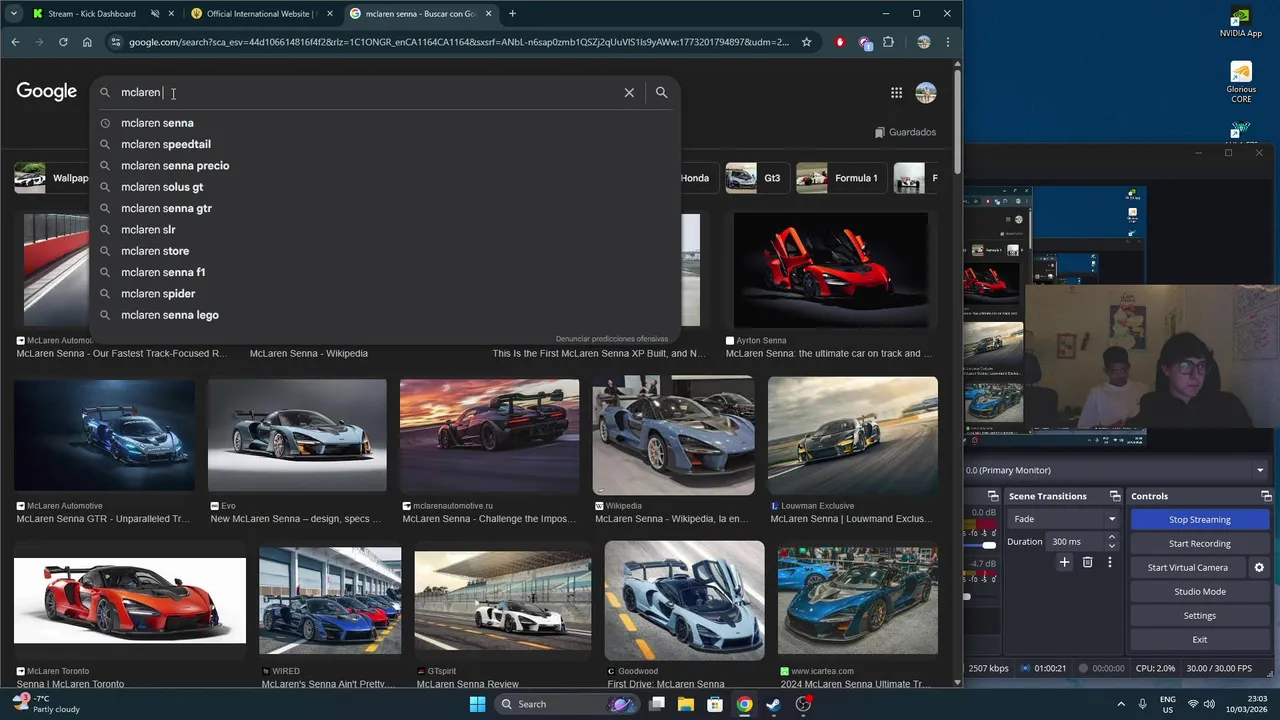Click Stop Streaming in OBS
Viewport: 1280px width, 720px height.
[x=1199, y=520]
